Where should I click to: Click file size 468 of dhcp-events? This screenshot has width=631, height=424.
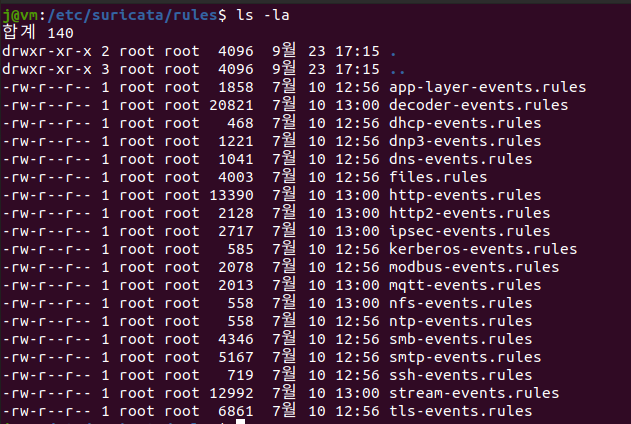(x=240, y=123)
